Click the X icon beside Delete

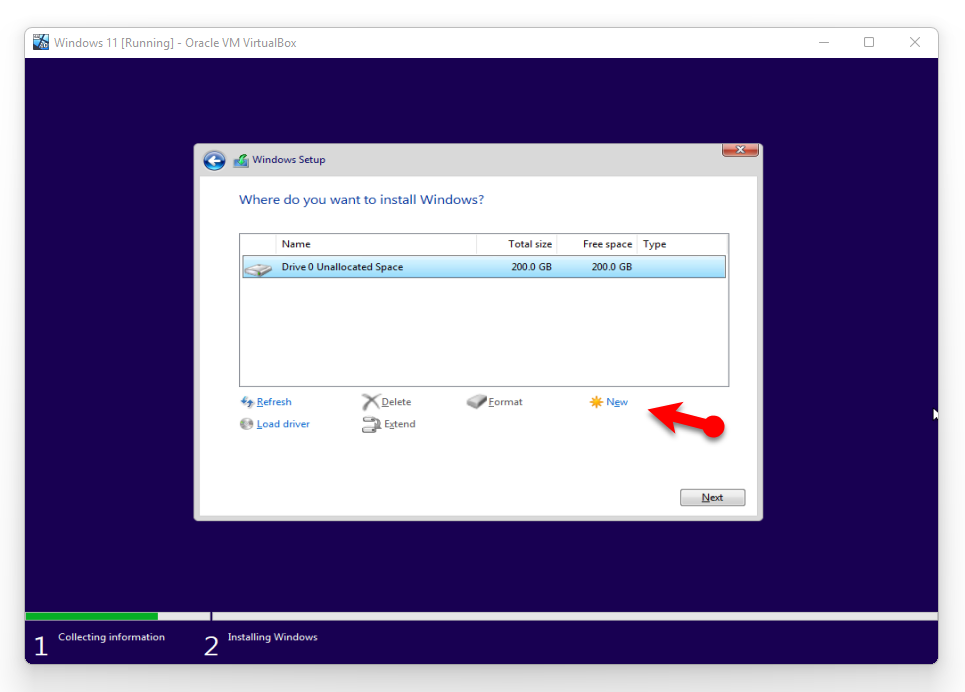click(x=370, y=402)
